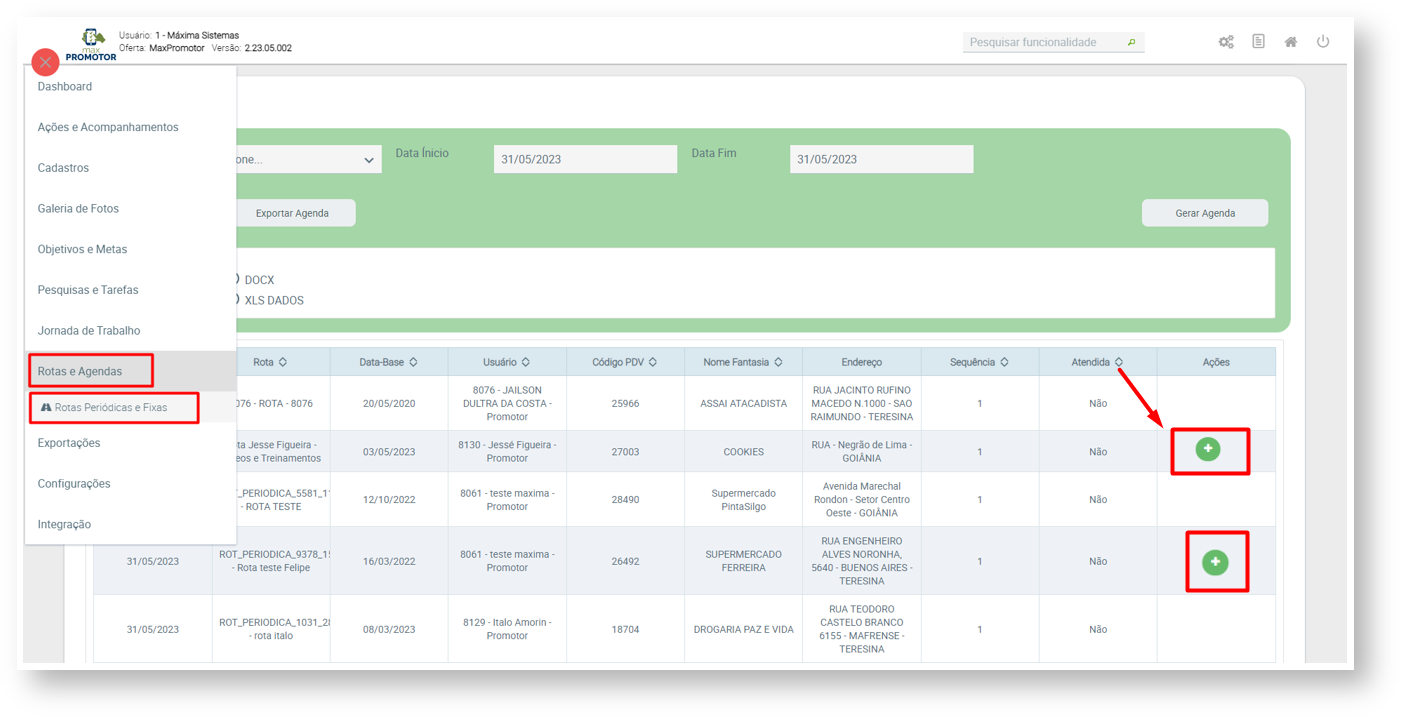Open Rotas Periódicas e Fixas submenu
1402x718 pixels.
110,408
